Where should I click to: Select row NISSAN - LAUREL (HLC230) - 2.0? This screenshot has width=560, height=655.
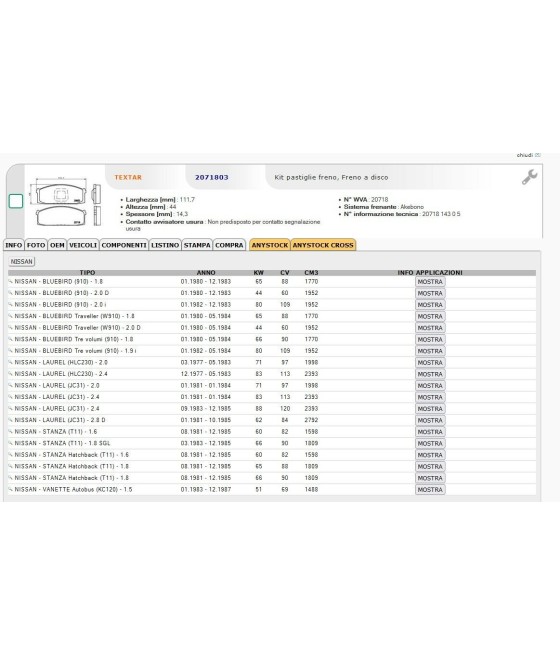(272, 362)
